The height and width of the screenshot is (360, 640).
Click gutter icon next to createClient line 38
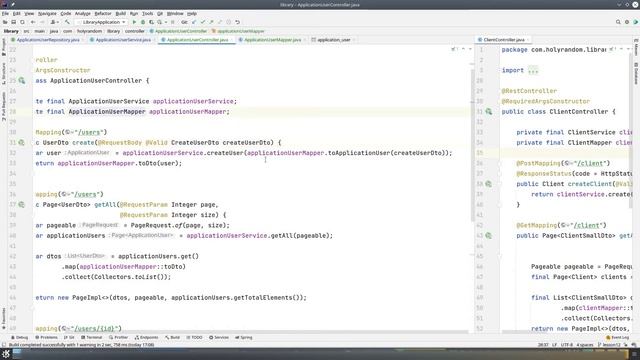(489, 184)
